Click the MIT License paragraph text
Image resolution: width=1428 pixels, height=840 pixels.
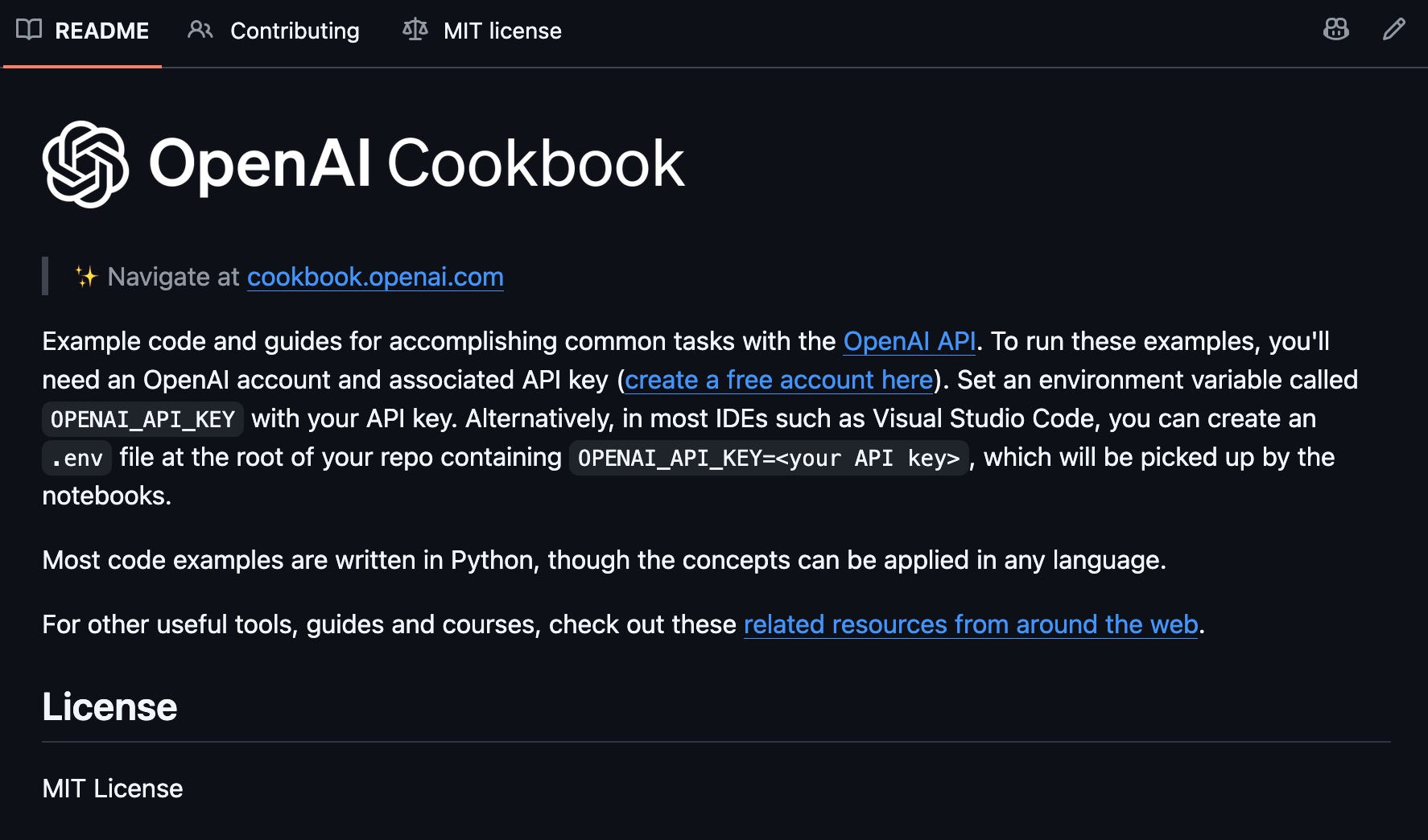tap(113, 789)
